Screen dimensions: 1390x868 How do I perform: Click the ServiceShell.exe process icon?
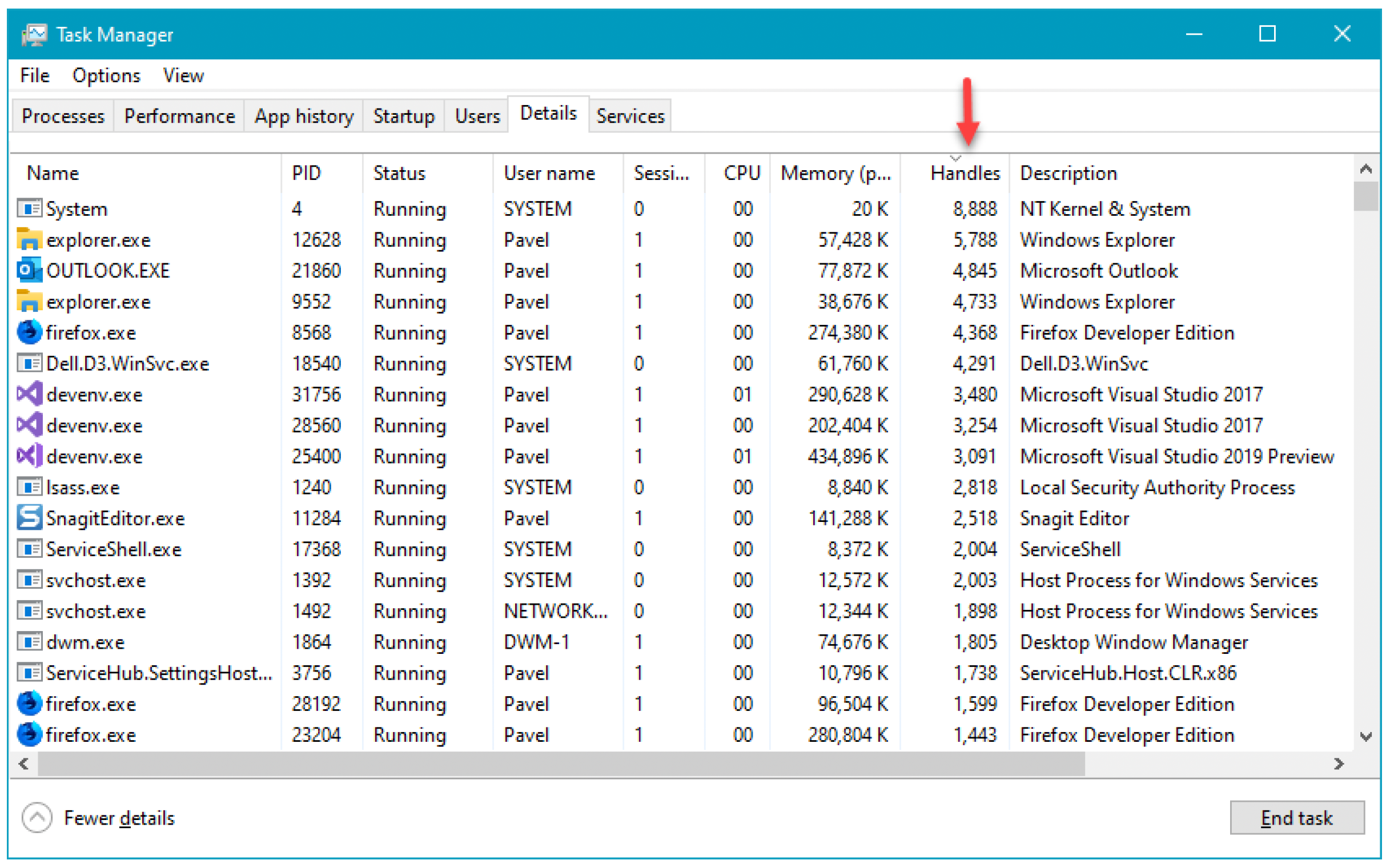point(29,549)
